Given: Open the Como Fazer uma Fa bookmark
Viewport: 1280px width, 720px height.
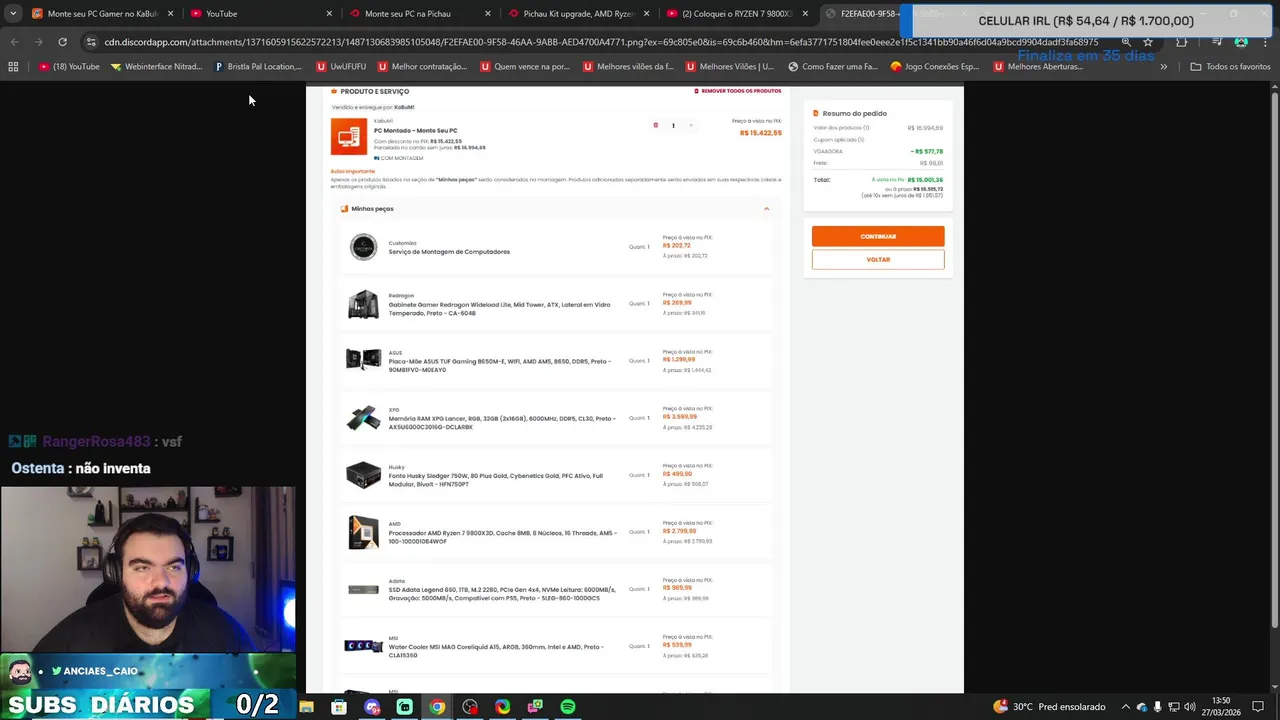Looking at the screenshot, I should tap(833, 66).
